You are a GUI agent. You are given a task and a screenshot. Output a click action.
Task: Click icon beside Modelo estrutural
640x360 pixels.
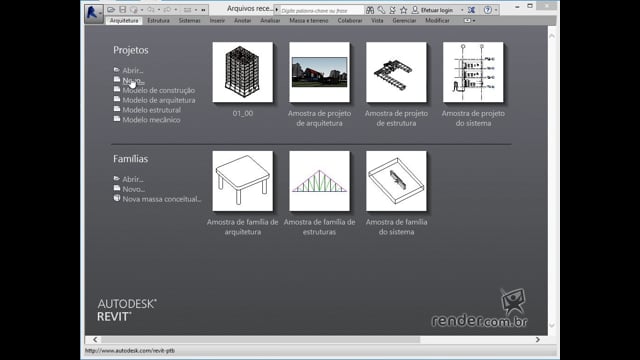pos(117,109)
